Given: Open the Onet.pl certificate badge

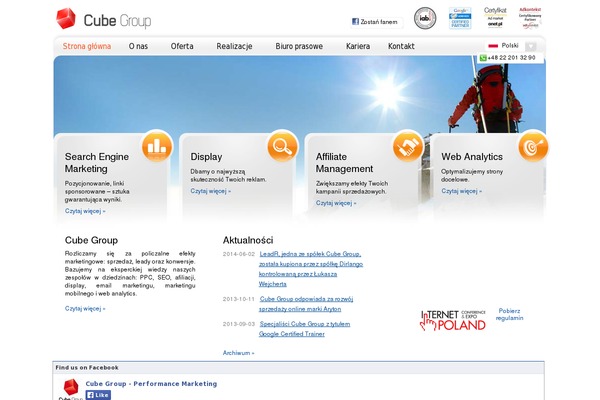Looking at the screenshot, I should click(x=495, y=18).
